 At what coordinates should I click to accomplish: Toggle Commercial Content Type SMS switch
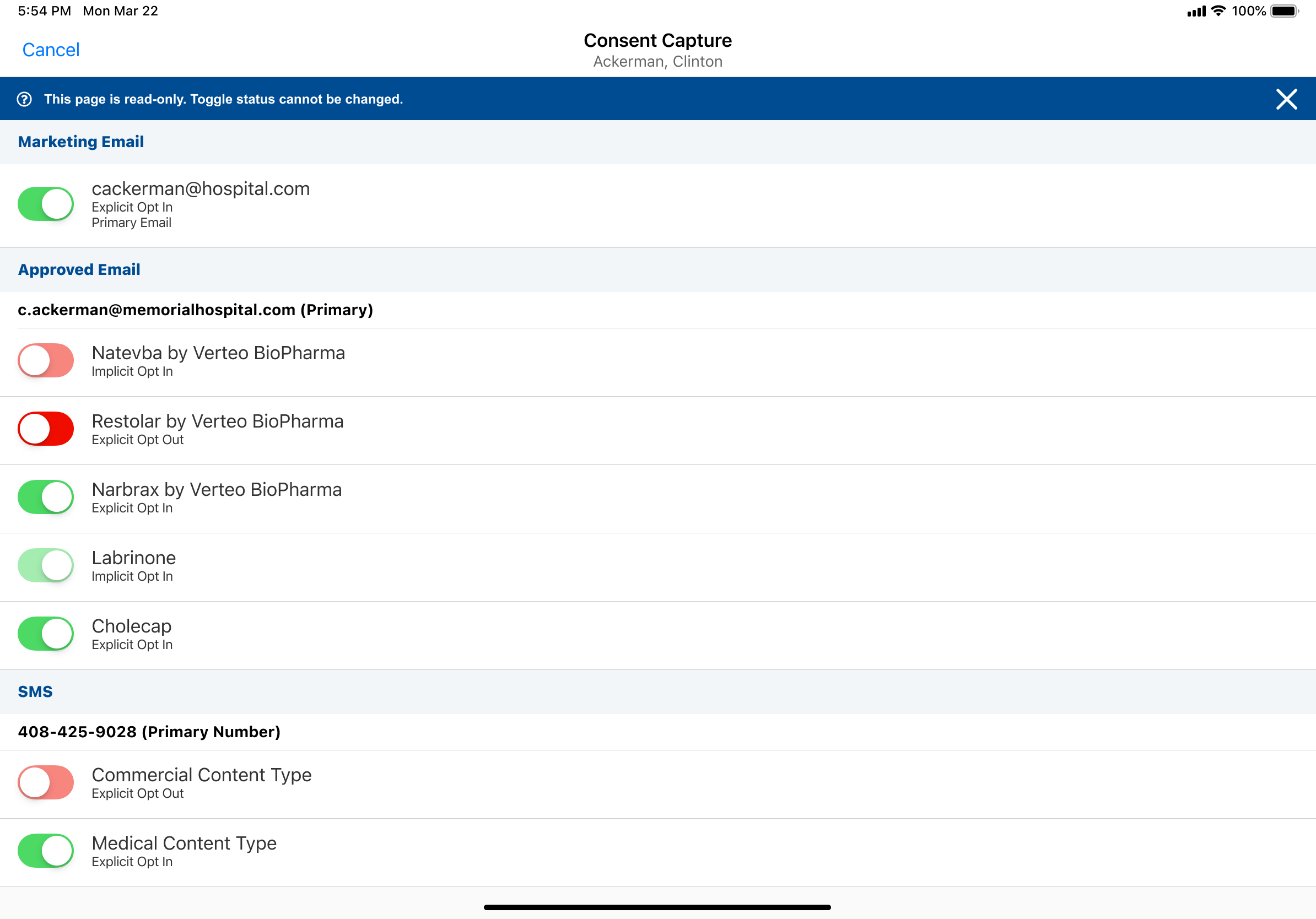coord(46,782)
